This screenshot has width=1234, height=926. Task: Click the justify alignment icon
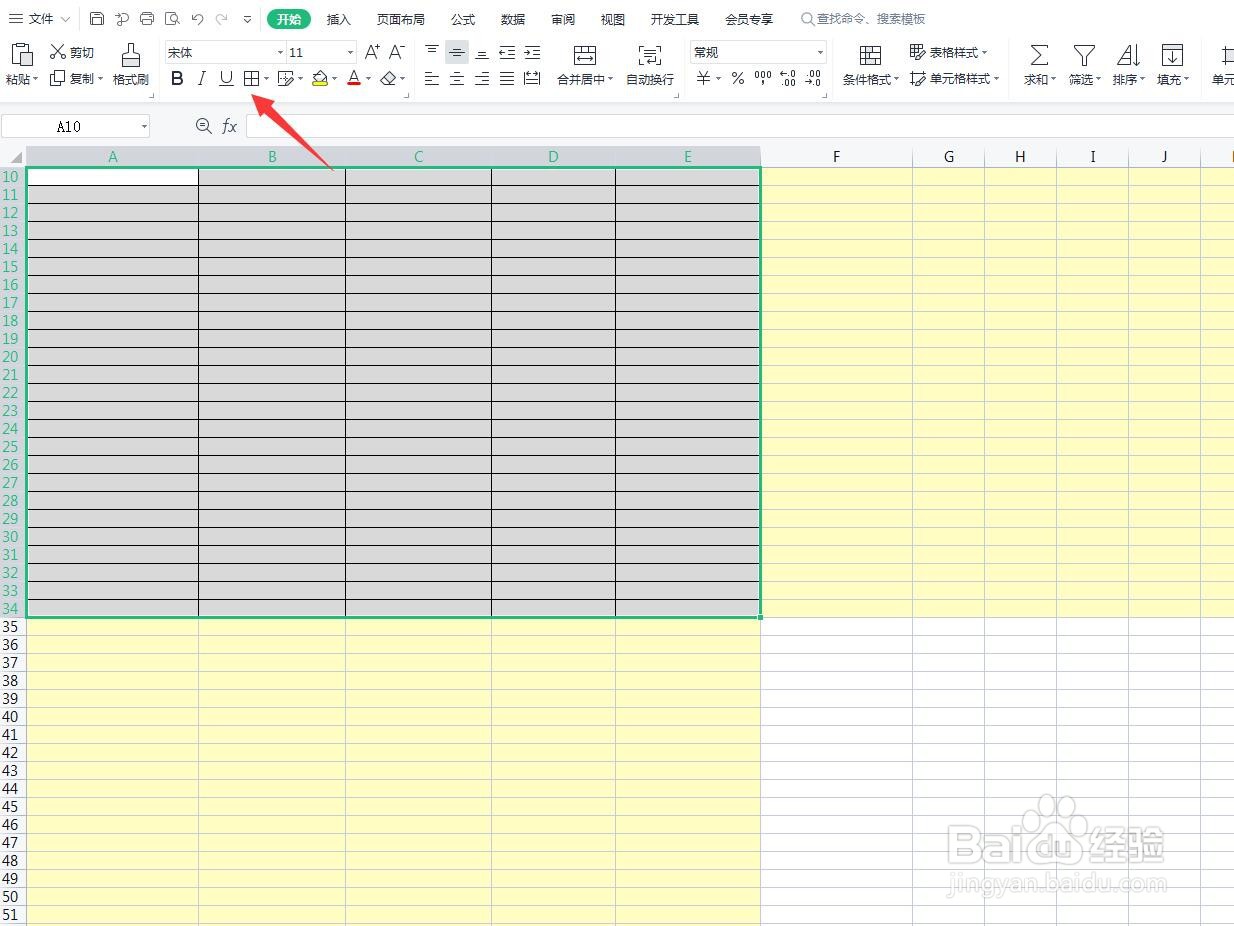[507, 78]
